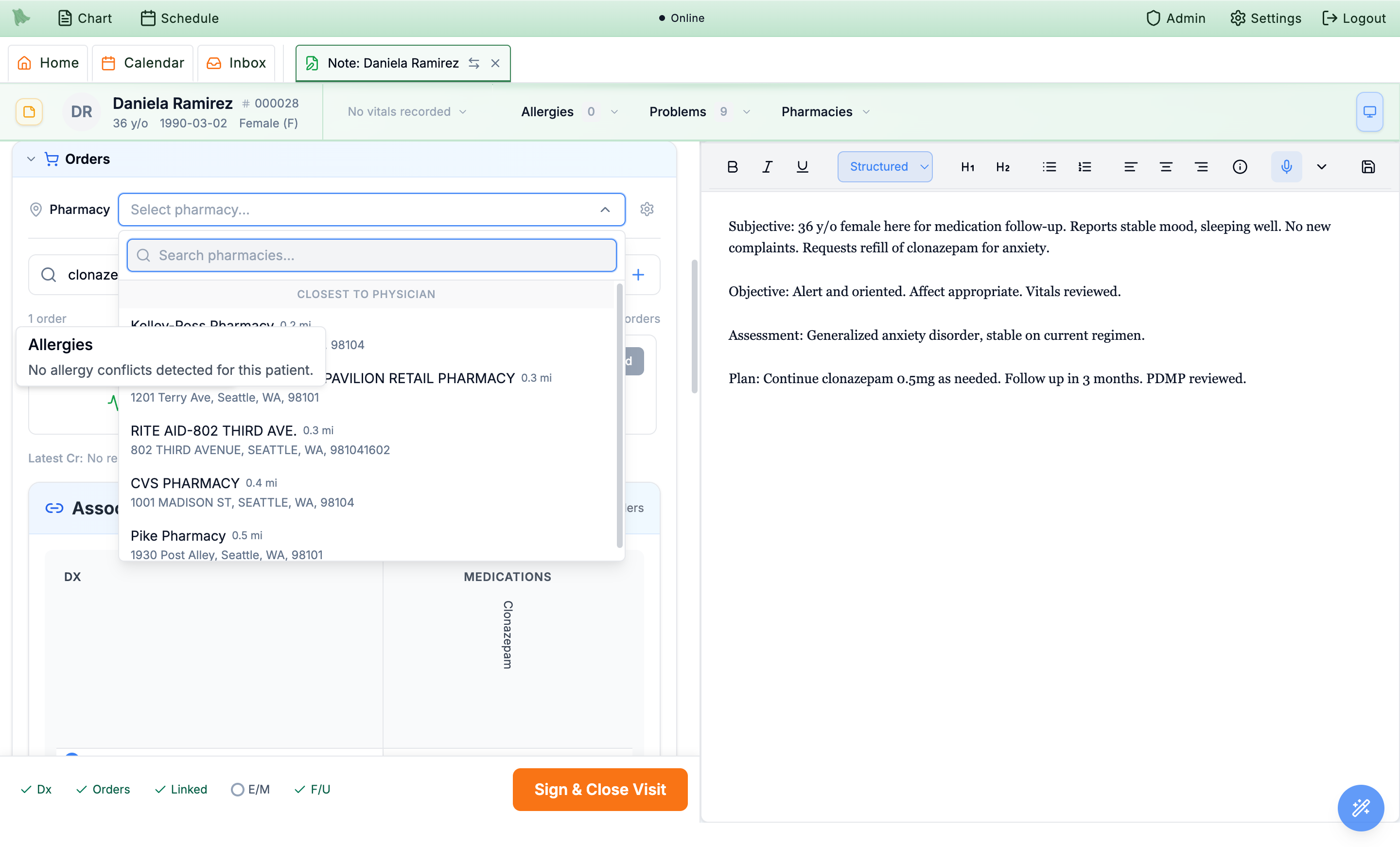Open the dictation options chevron
The width and height of the screenshot is (1400, 847).
coord(1322,167)
